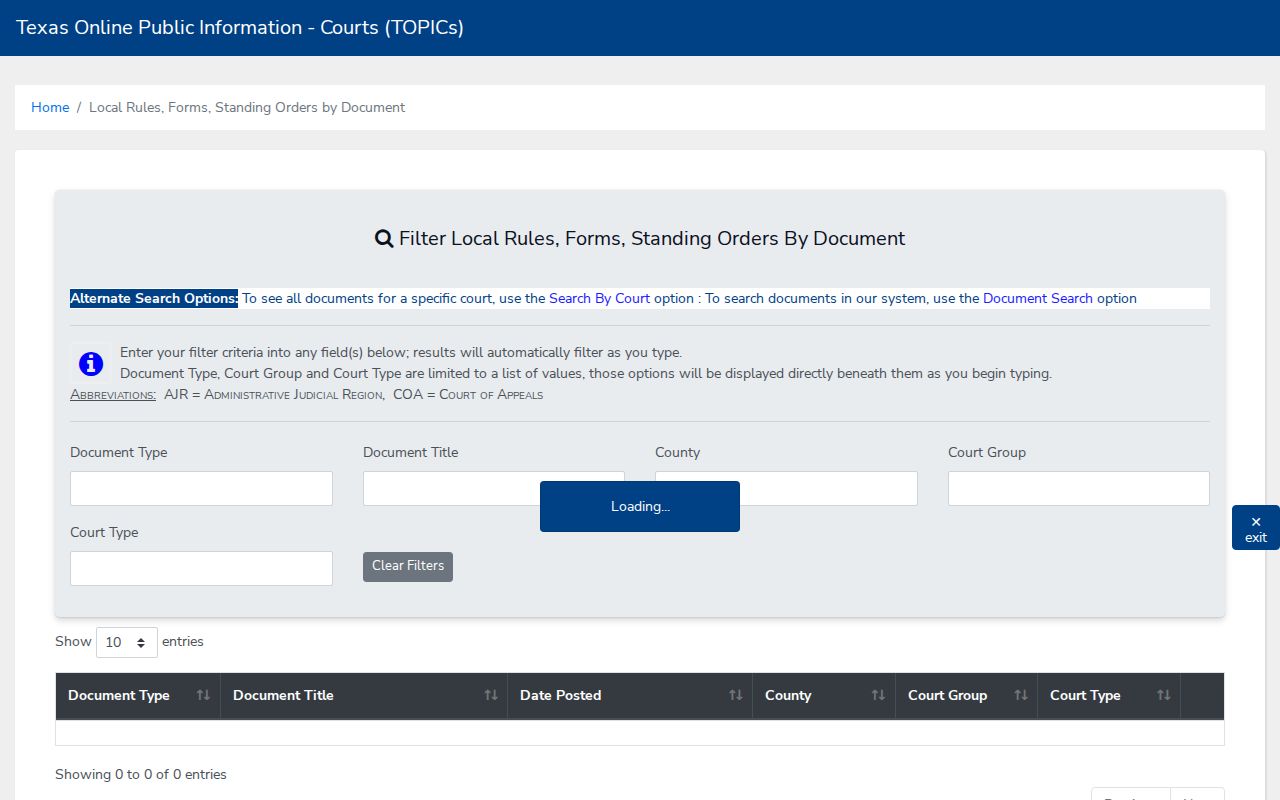This screenshot has height=800, width=1280.
Task: Open the Document Search link
Action: click(x=1038, y=298)
